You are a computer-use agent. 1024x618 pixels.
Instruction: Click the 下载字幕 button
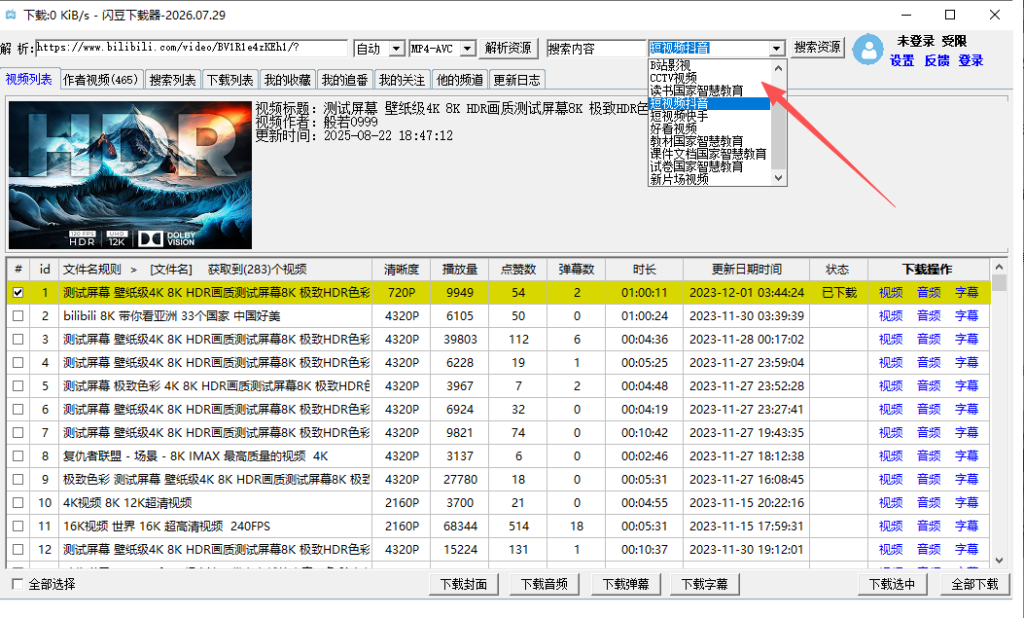(704, 584)
